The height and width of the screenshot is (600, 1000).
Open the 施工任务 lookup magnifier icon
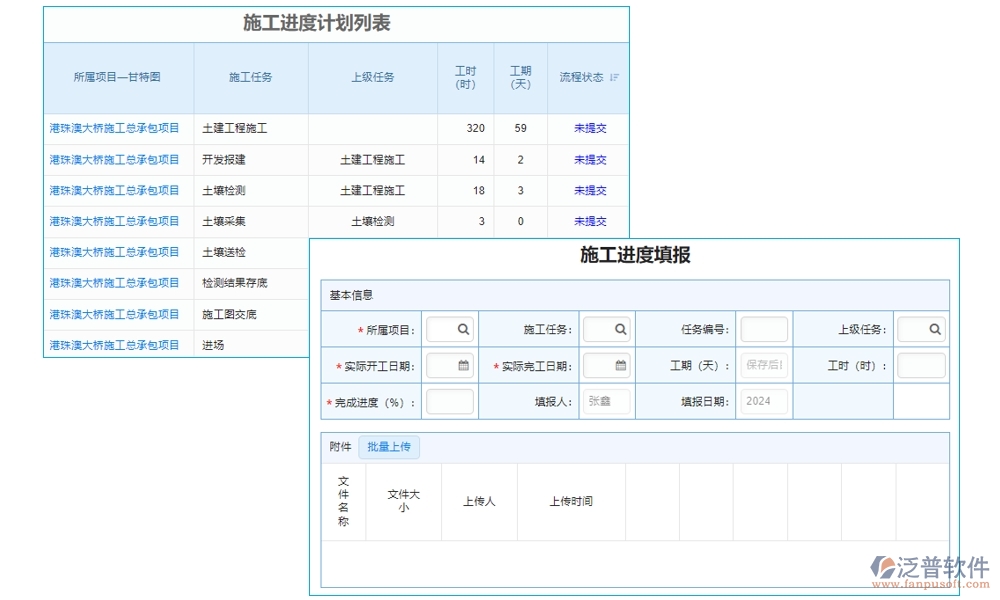point(620,328)
